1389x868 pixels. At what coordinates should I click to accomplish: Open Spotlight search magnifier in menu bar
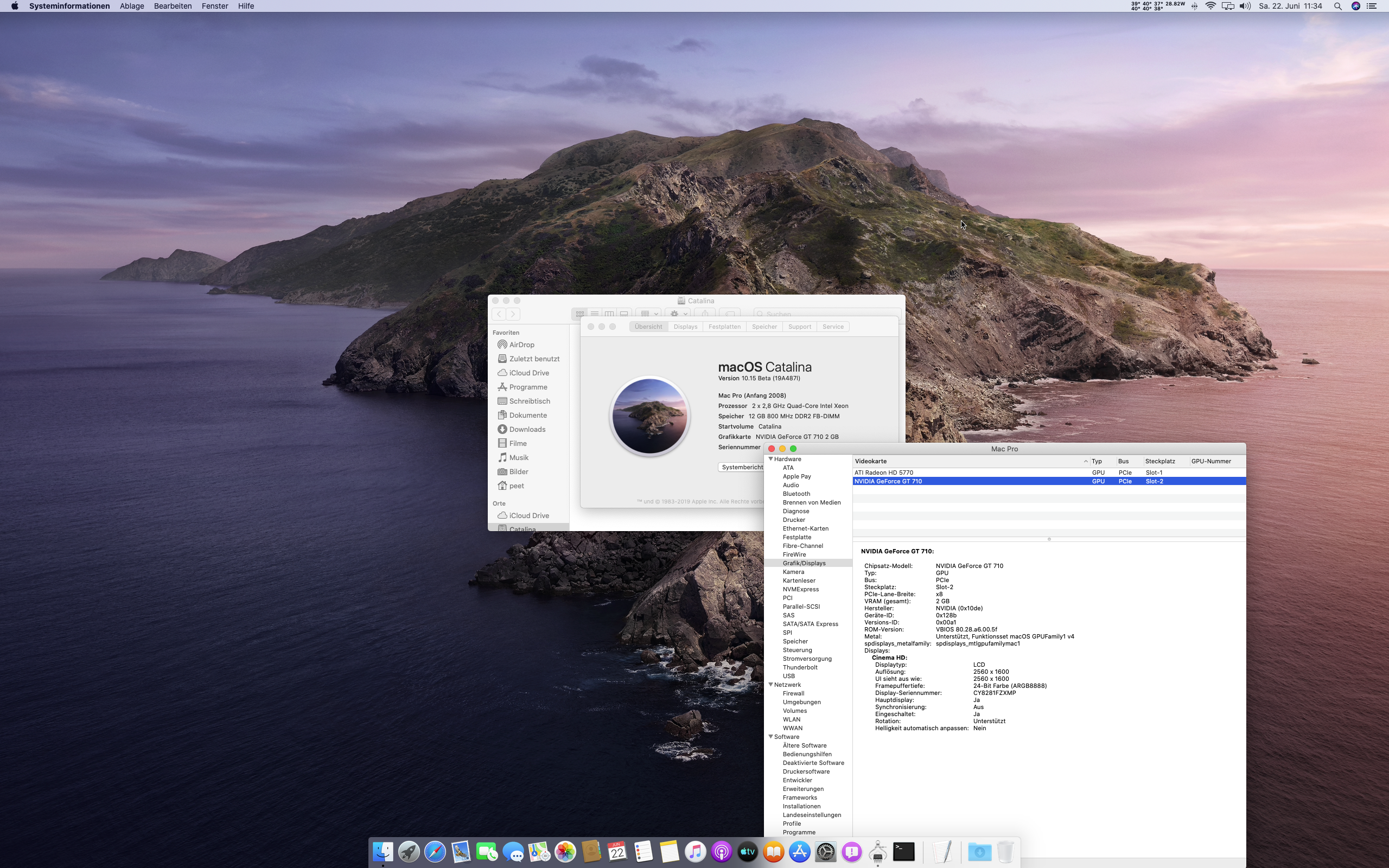[x=1337, y=7]
